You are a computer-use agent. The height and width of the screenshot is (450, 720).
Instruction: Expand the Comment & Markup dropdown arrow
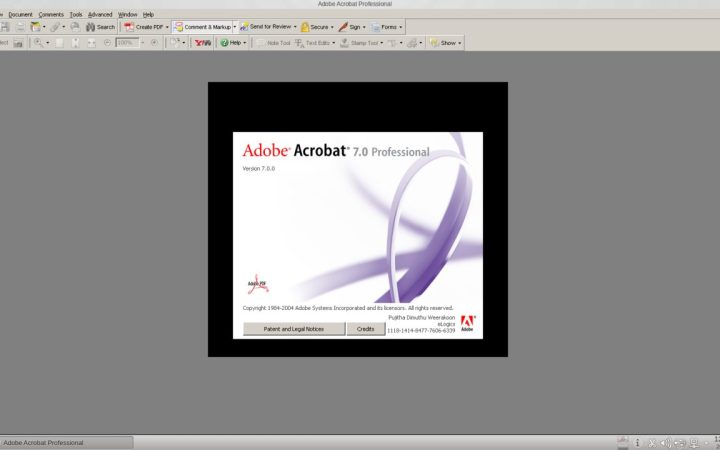tap(235, 27)
